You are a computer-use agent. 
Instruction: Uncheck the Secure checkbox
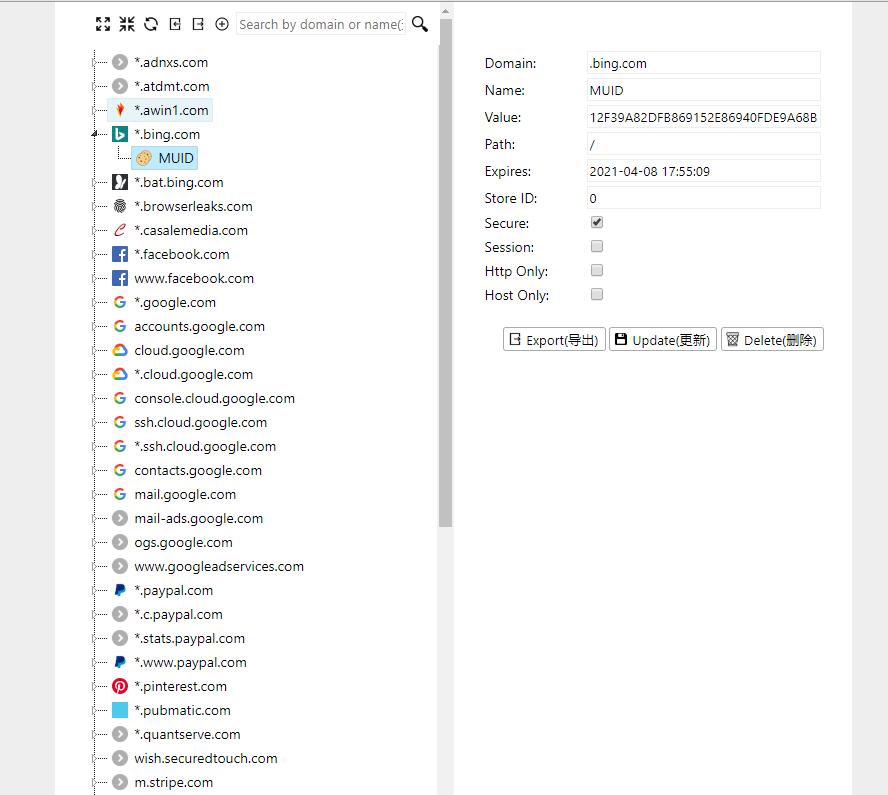tap(597, 222)
